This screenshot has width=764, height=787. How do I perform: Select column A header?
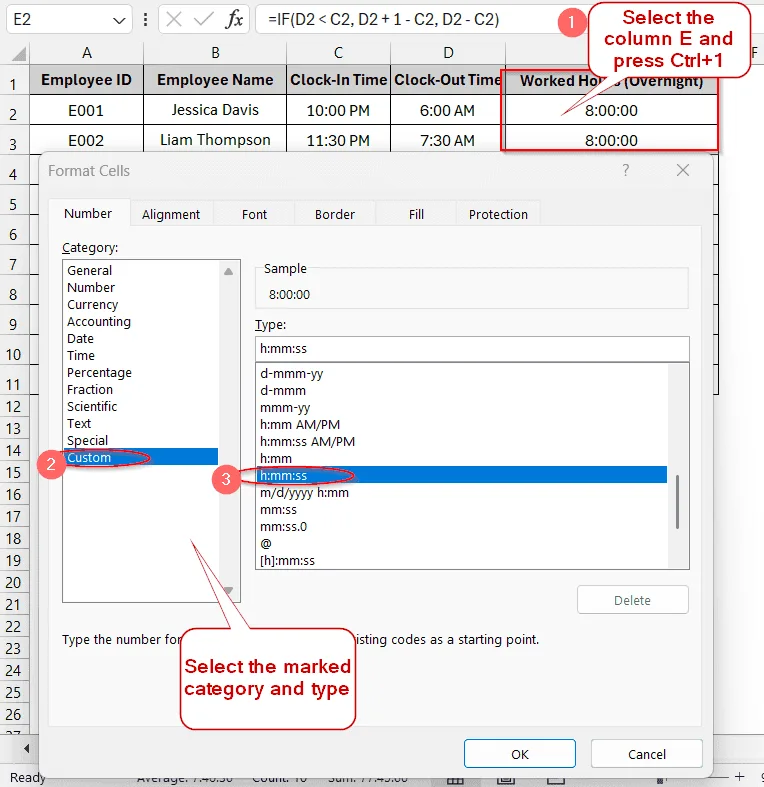click(86, 53)
